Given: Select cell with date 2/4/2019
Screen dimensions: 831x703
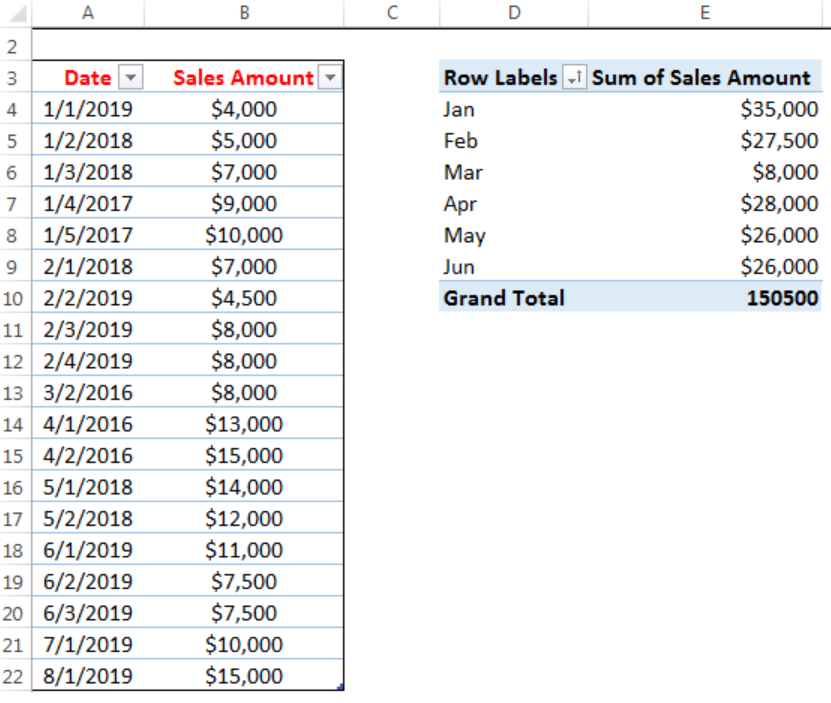Looking at the screenshot, I should 88,361.
